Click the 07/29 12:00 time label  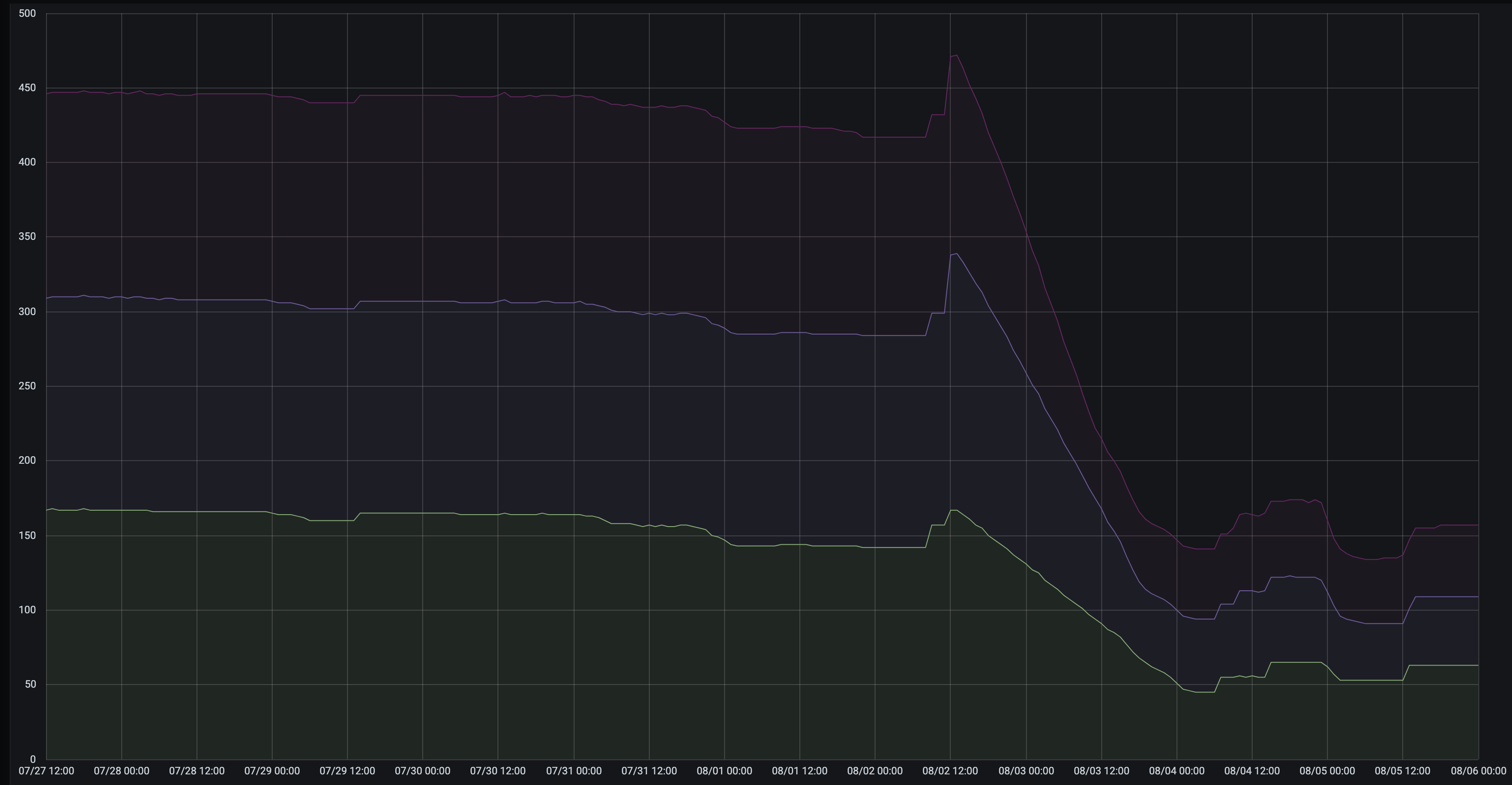[347, 771]
